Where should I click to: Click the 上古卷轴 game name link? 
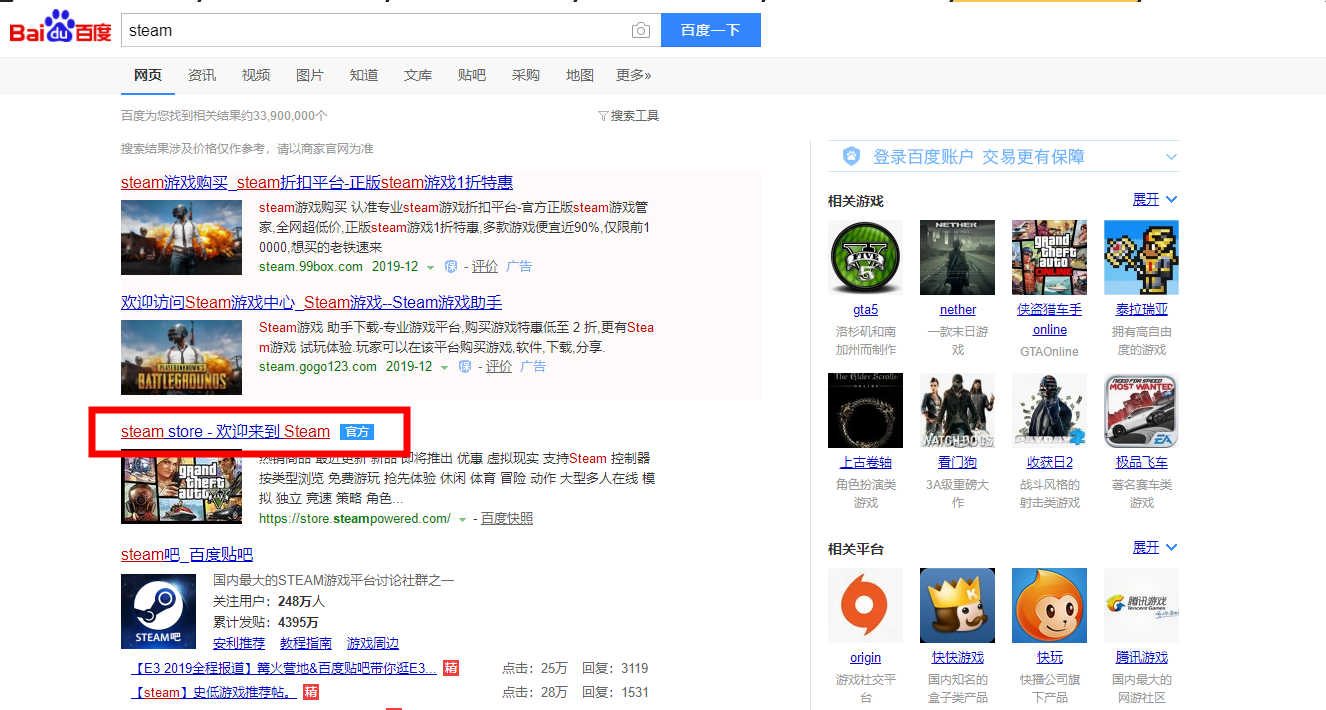(x=865, y=462)
